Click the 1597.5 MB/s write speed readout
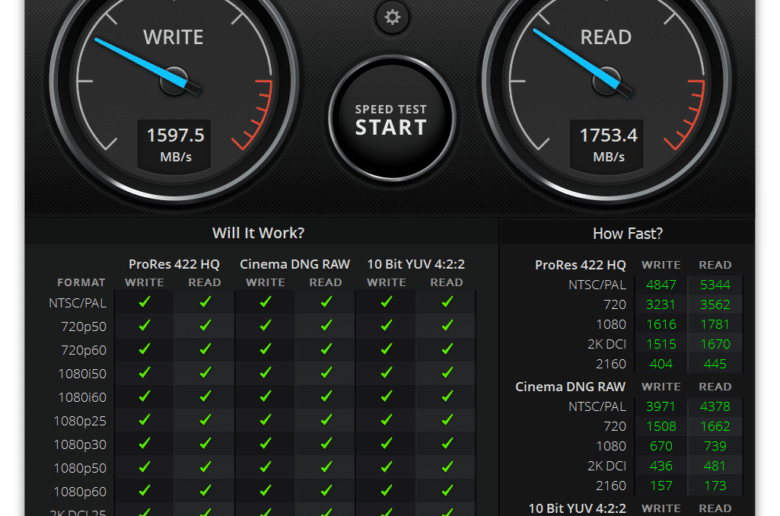This screenshot has width=780, height=516. pyautogui.click(x=175, y=144)
